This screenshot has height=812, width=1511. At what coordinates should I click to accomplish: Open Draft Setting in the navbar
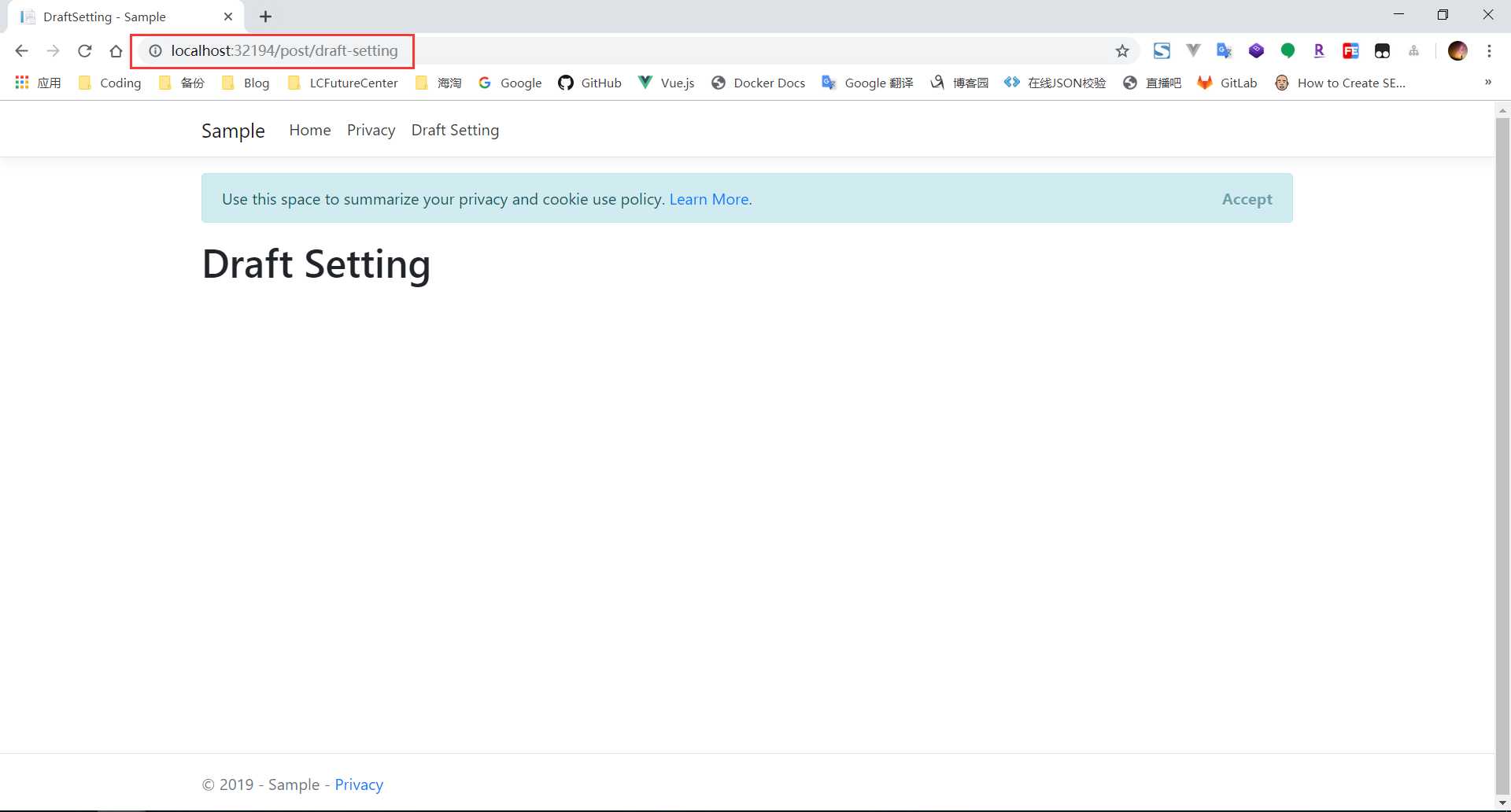pos(455,130)
